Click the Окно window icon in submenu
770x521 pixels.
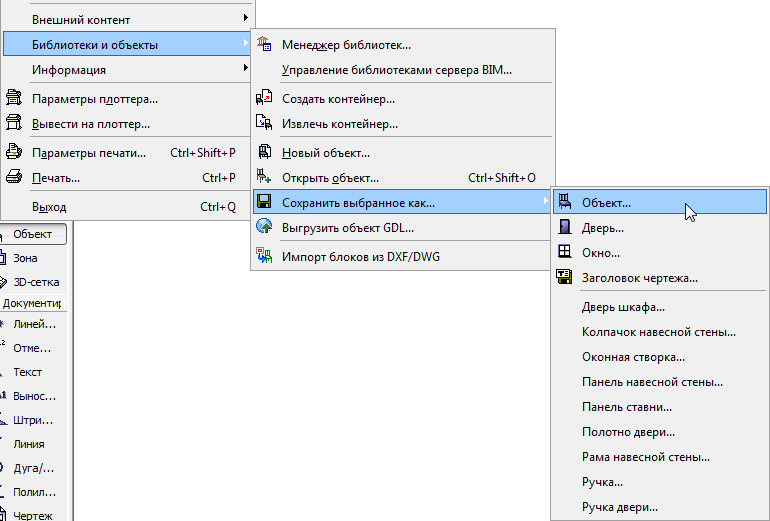(565, 252)
